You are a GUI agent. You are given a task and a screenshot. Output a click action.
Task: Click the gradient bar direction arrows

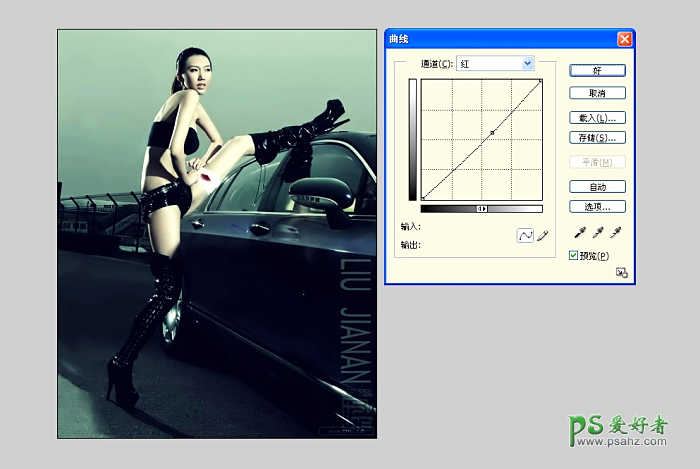point(482,209)
